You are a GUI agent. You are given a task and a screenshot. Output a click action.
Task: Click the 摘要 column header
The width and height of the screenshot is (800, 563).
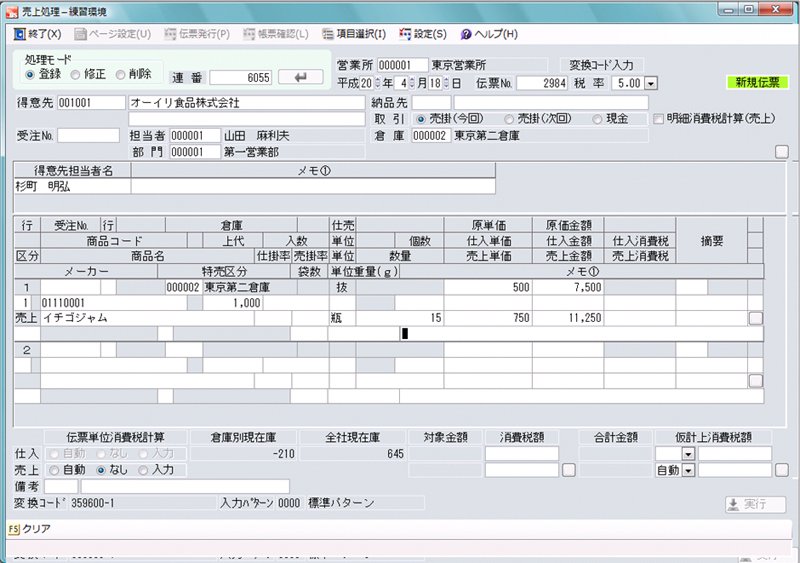pyautogui.click(x=712, y=241)
